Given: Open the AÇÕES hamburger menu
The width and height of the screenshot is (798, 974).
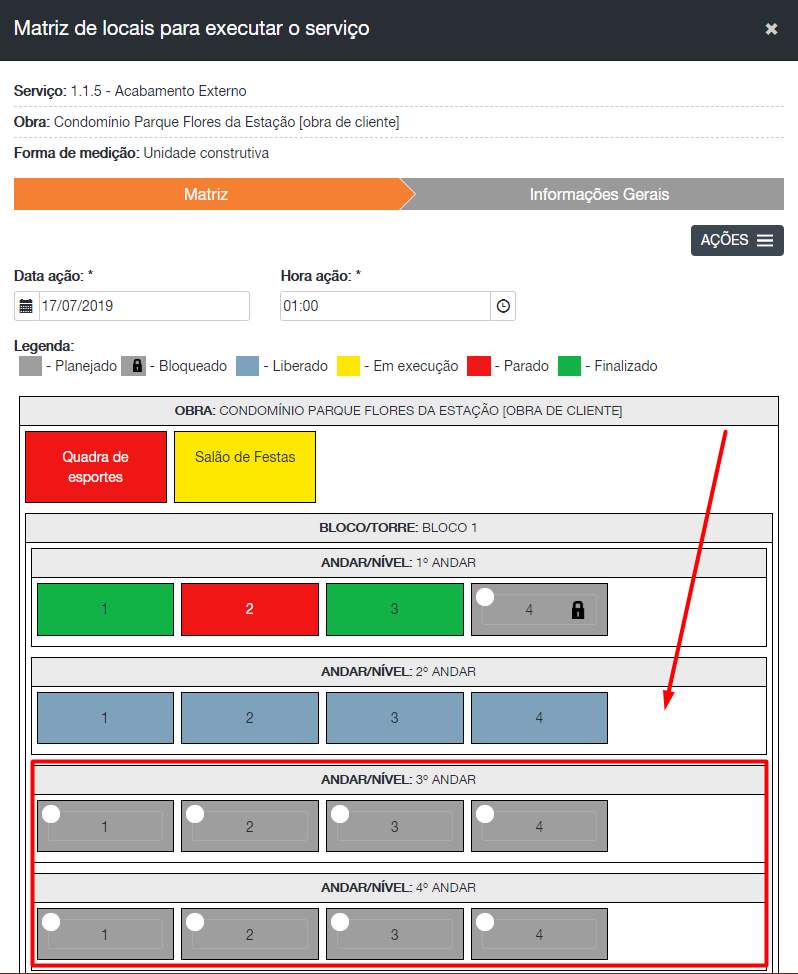Looking at the screenshot, I should click(x=737, y=240).
